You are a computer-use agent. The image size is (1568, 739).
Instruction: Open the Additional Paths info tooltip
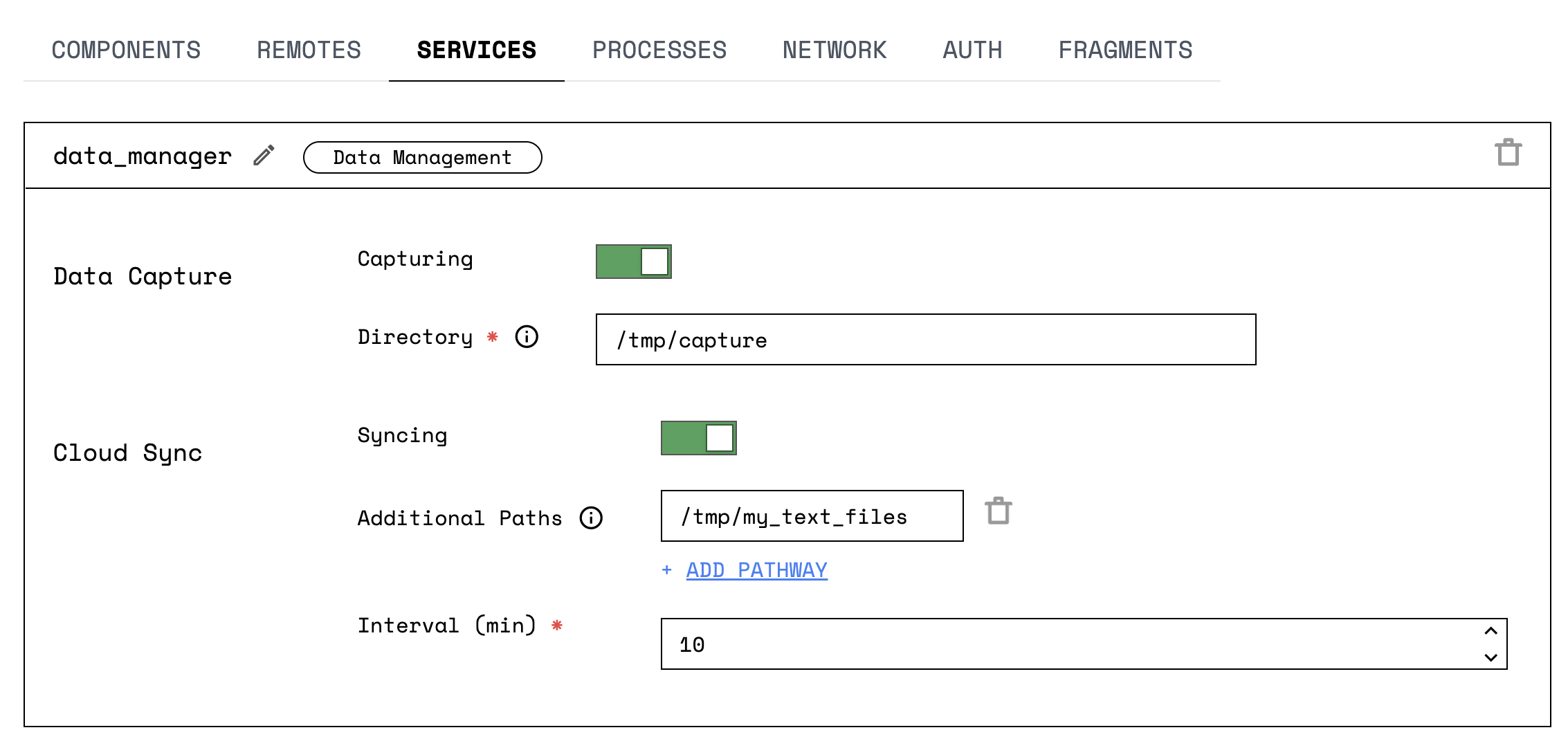coord(590,518)
